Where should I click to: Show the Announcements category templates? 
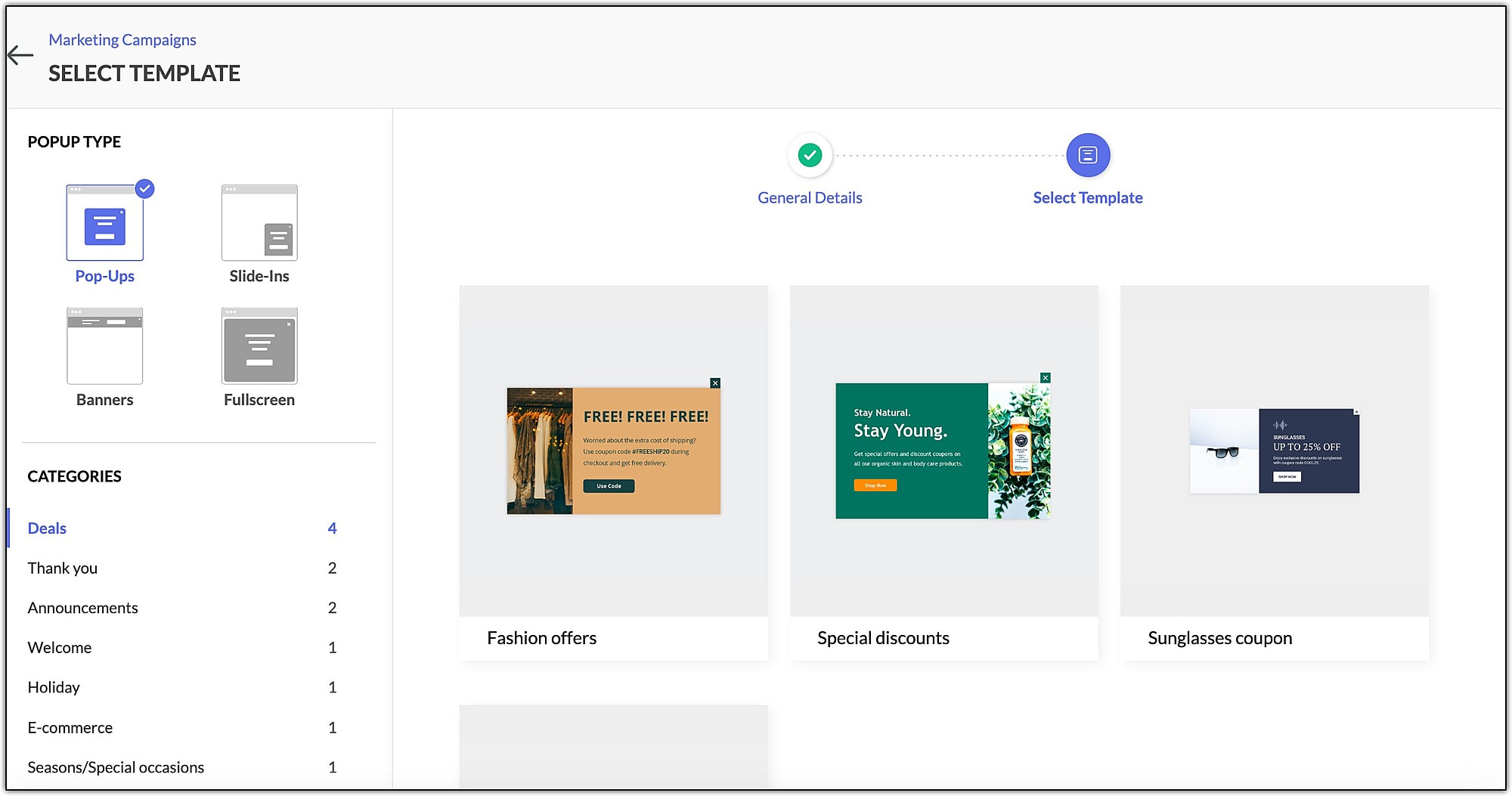pos(182,609)
